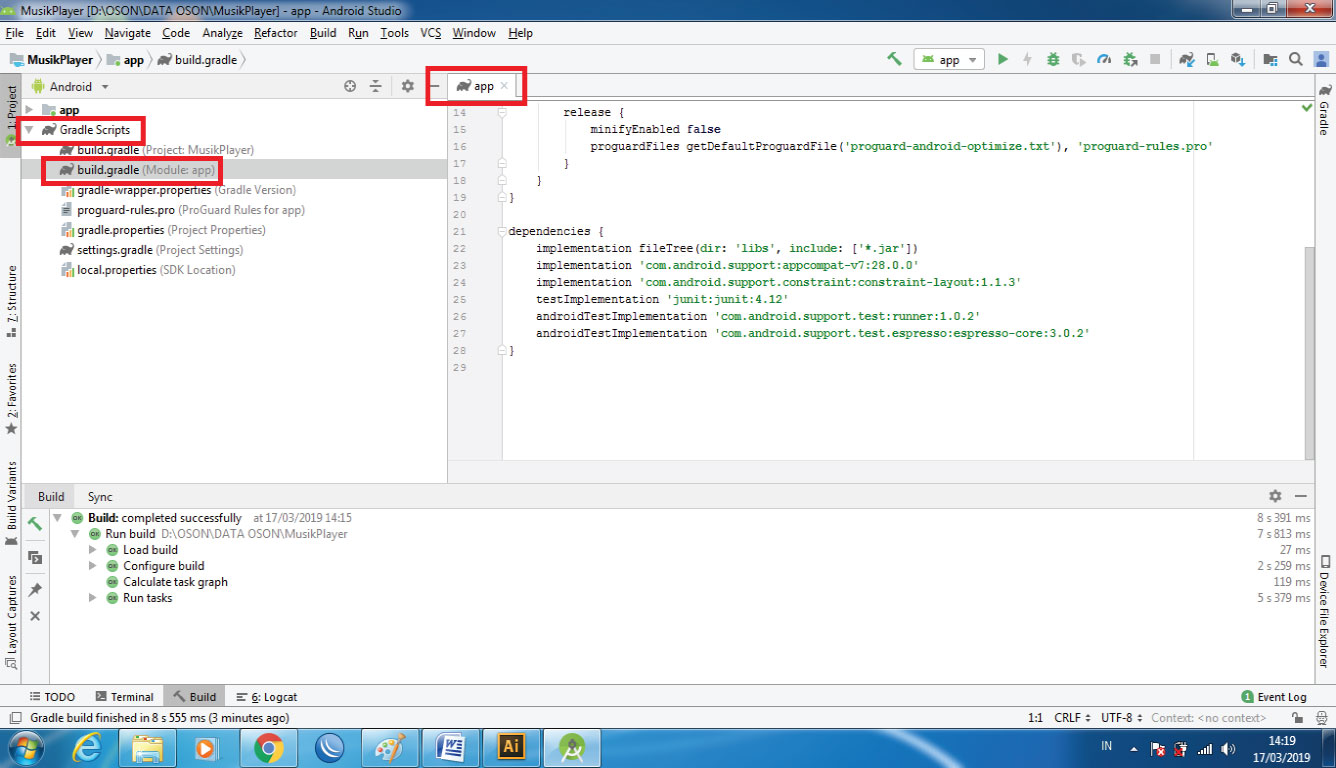Open Project Structure icon in toolbar
Image resolution: width=1336 pixels, height=768 pixels.
1270,59
